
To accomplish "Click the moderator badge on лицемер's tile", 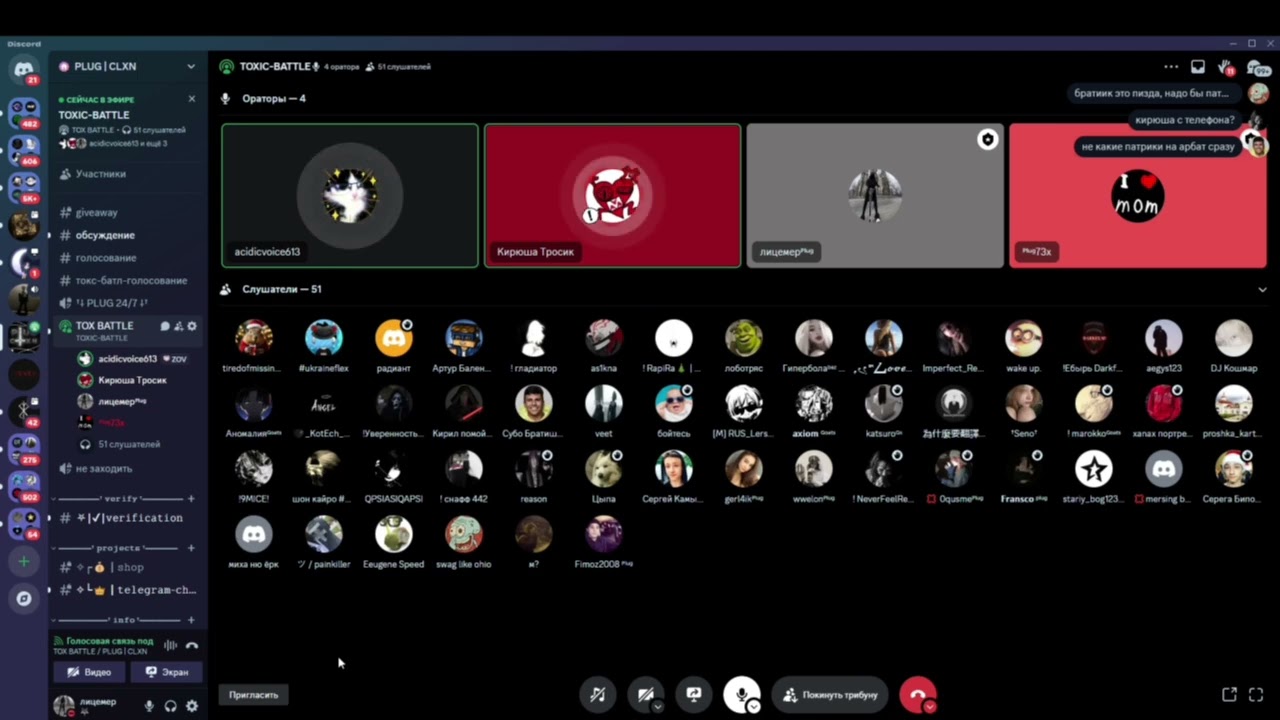I will point(988,140).
